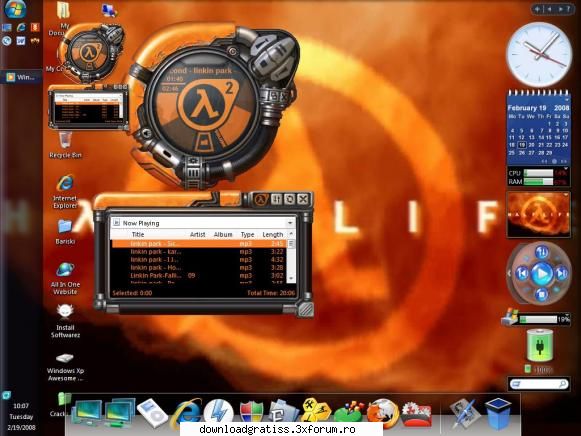Screen dimensions: 581x436
Task: Open the Now Playing dropdown arrow
Action: [x=290, y=223]
